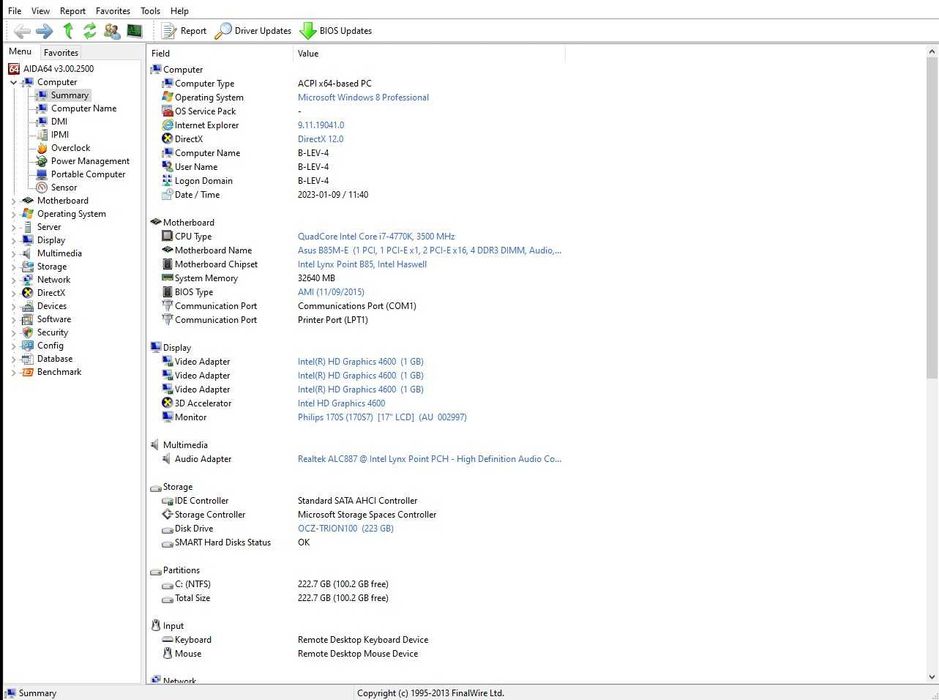Viewport: 939px width, 700px height.
Task: Select the Philips 170S monitor link
Action: coord(382,417)
